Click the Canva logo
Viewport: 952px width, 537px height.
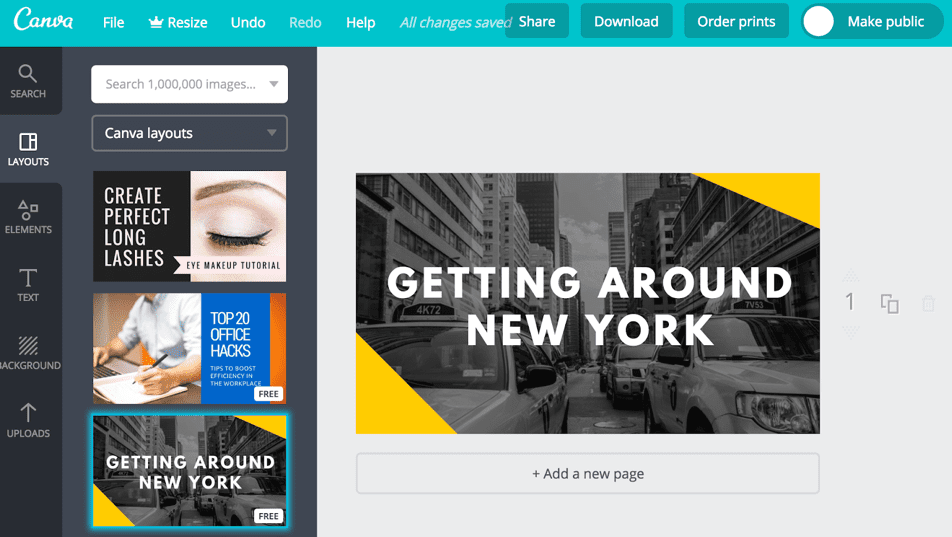(43, 21)
